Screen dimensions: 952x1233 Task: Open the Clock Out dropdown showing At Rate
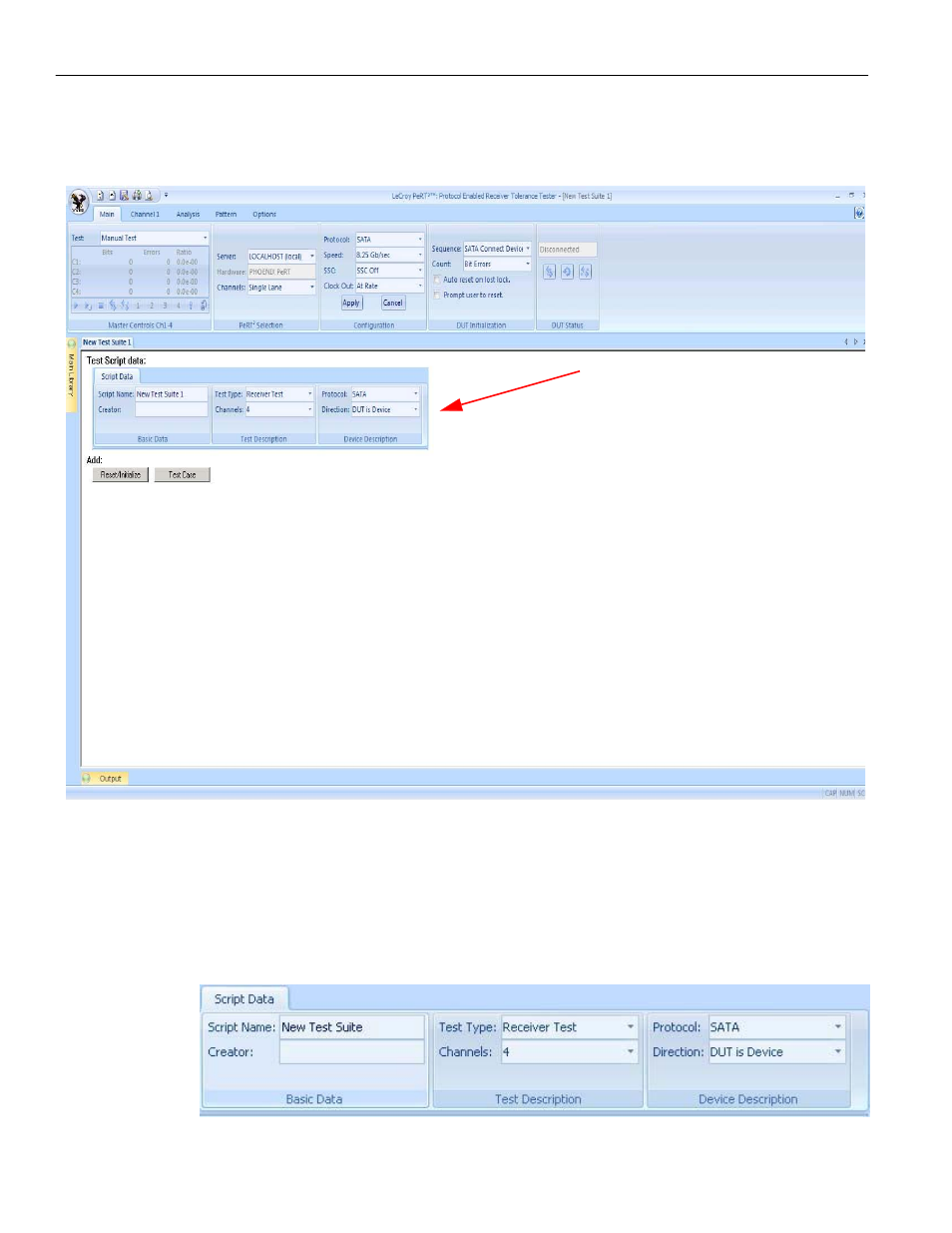[389, 287]
